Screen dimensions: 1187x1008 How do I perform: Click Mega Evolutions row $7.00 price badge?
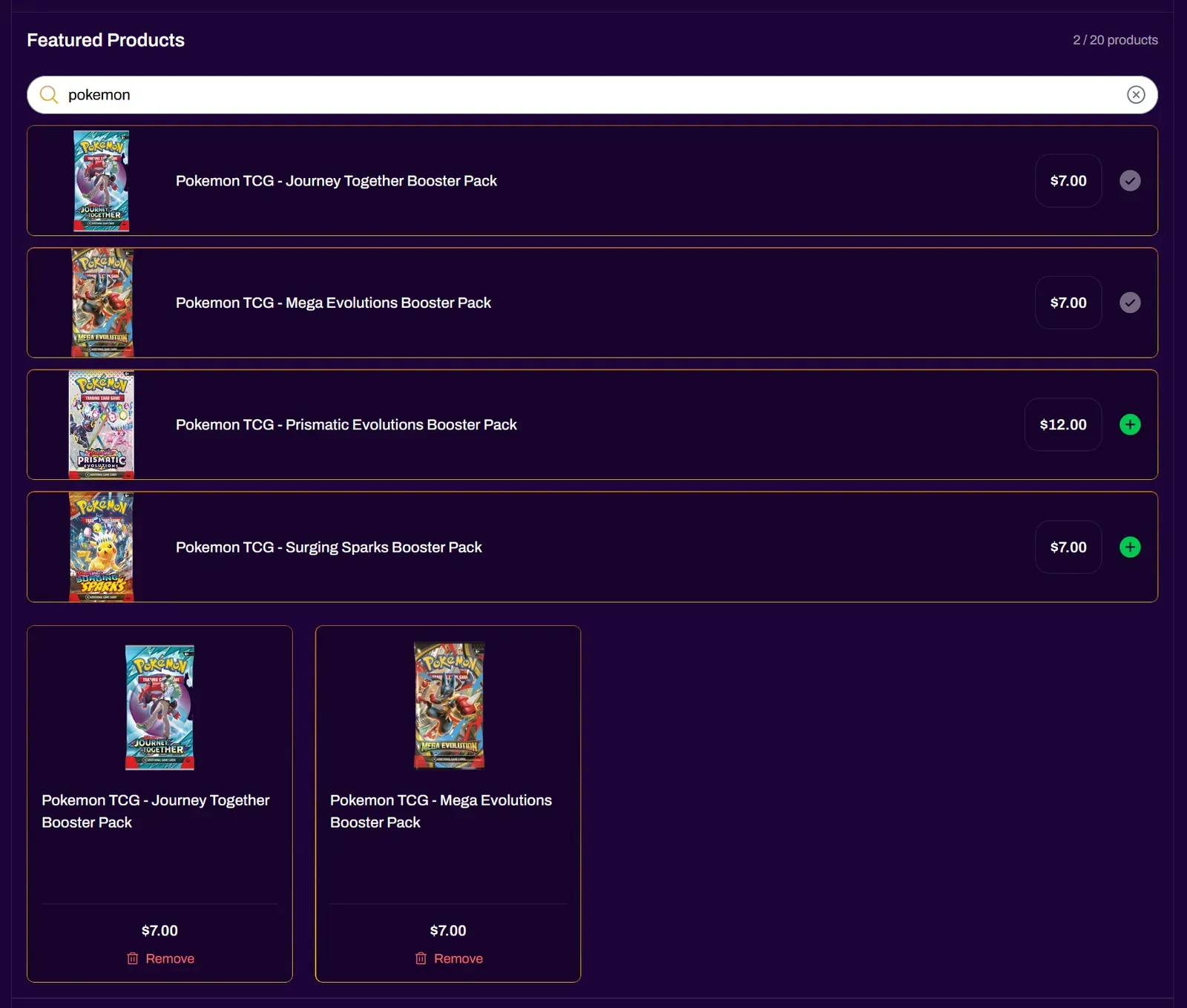click(1068, 303)
